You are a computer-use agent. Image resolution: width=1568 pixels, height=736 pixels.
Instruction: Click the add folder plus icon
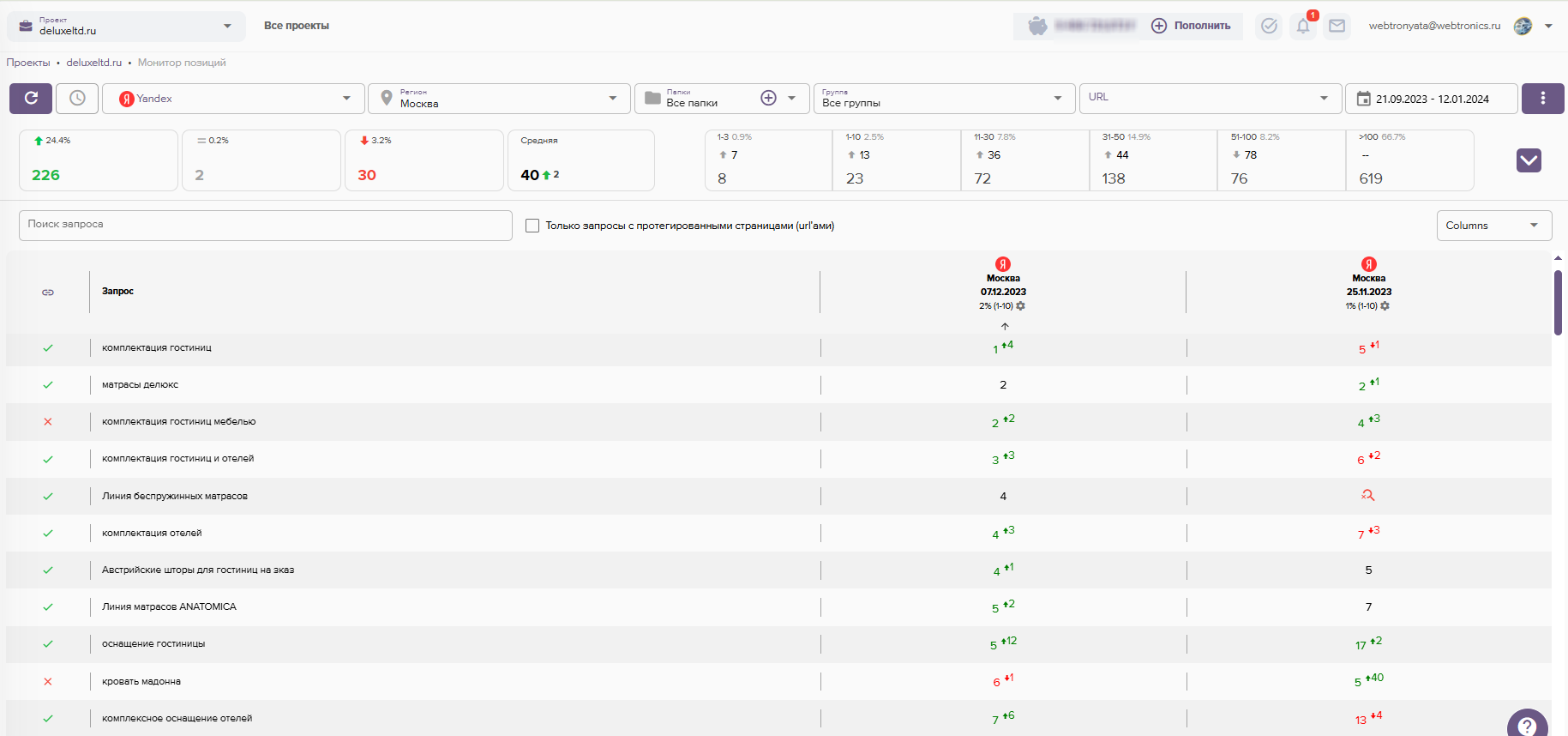(768, 99)
